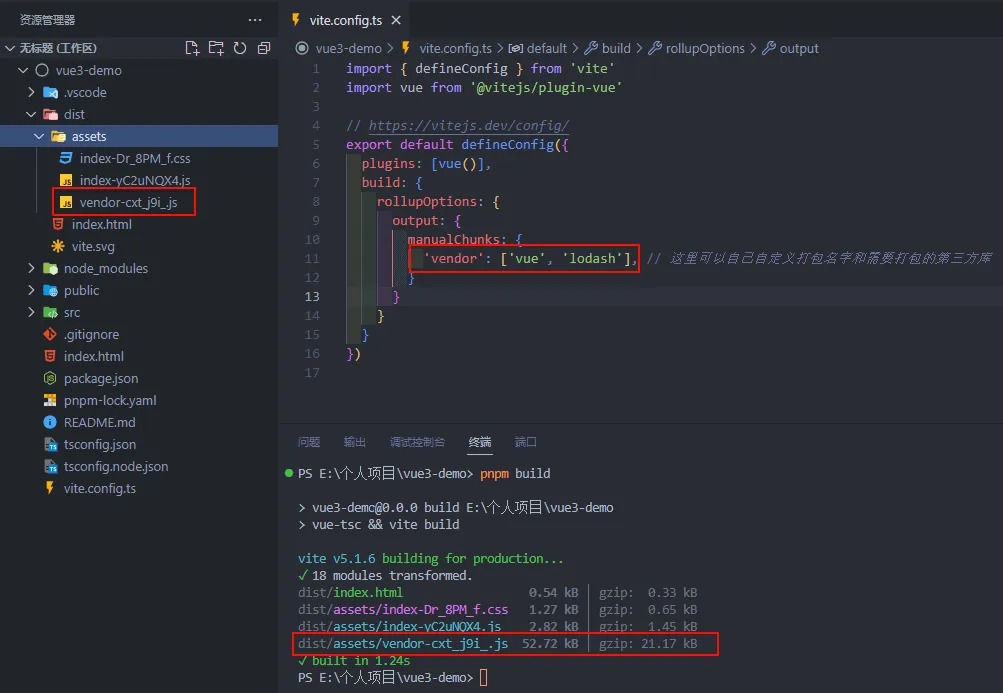Switch to the 输出 panel tab
Image resolution: width=1003 pixels, height=693 pixels.
(354, 442)
